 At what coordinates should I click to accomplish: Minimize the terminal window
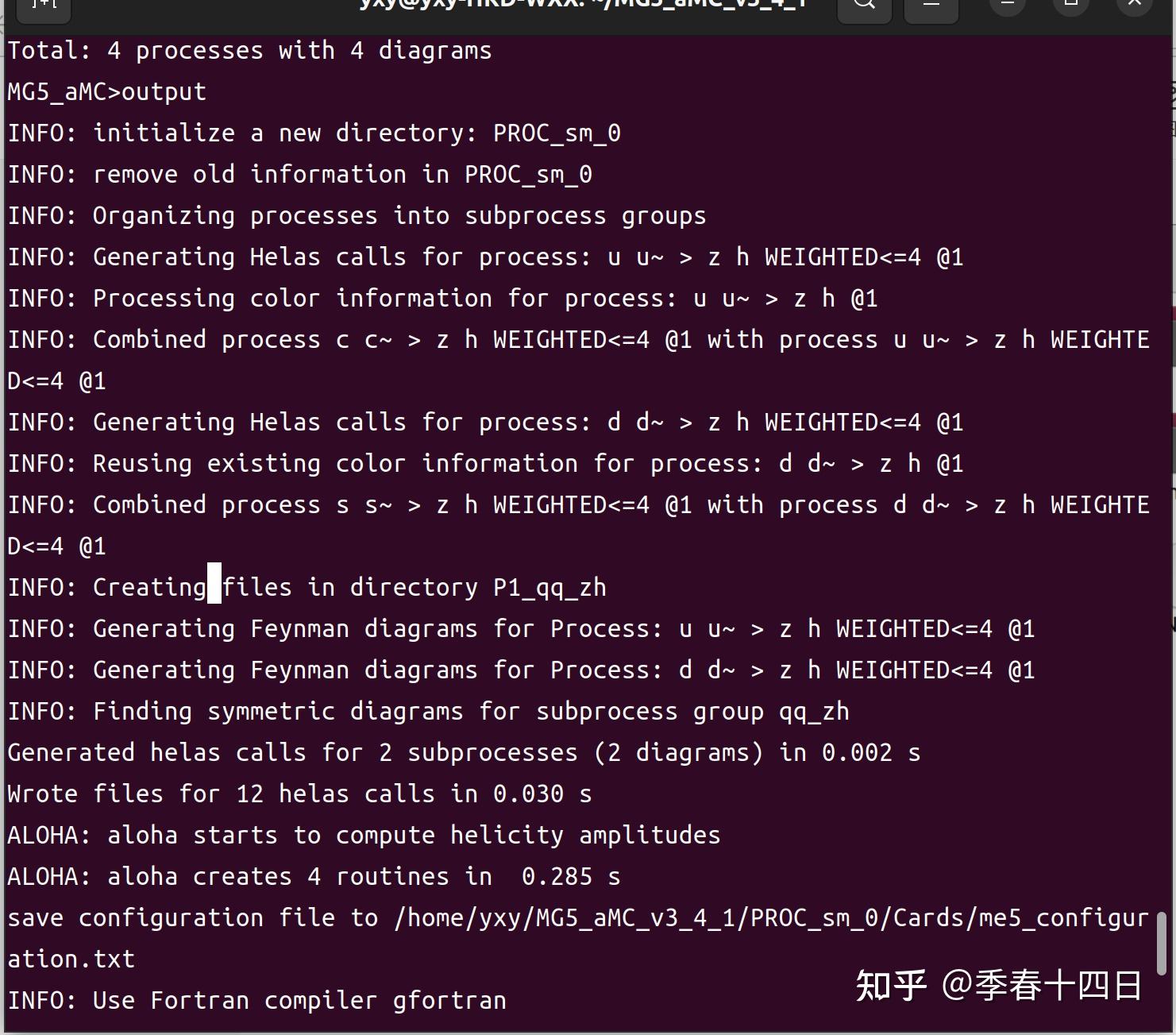[1007, 5]
